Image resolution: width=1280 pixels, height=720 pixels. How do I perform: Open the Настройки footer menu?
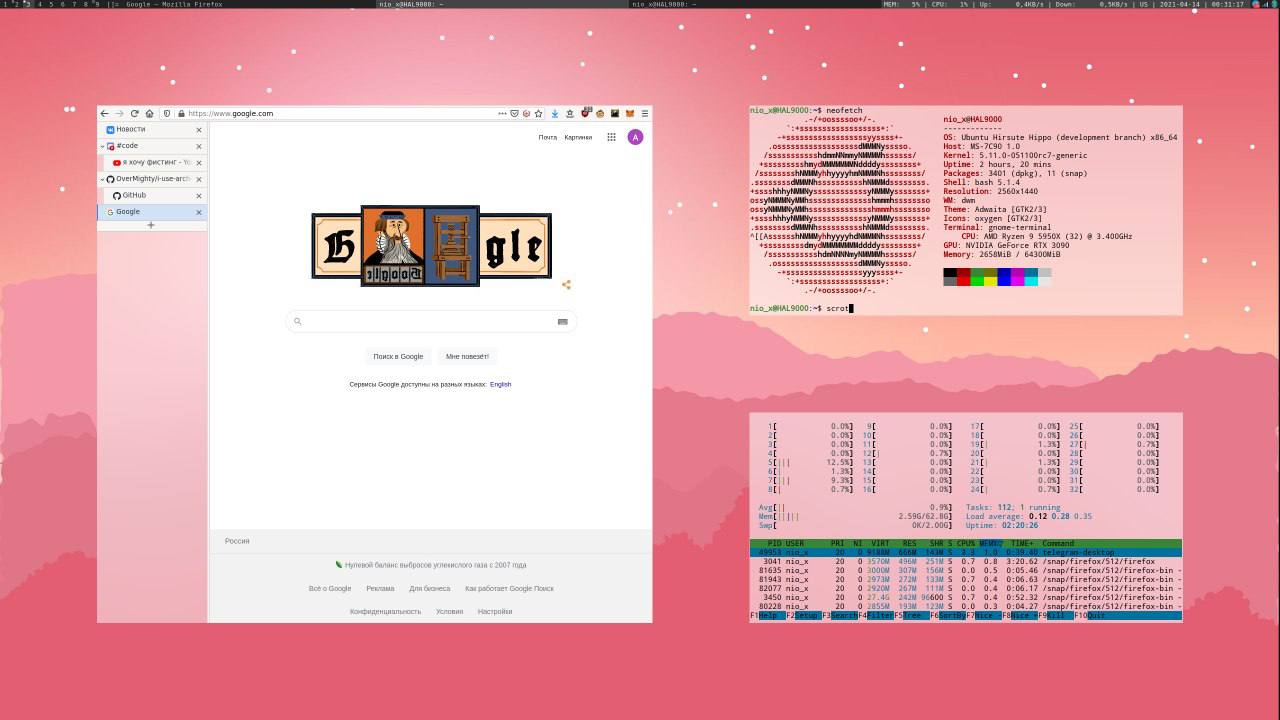(x=495, y=611)
